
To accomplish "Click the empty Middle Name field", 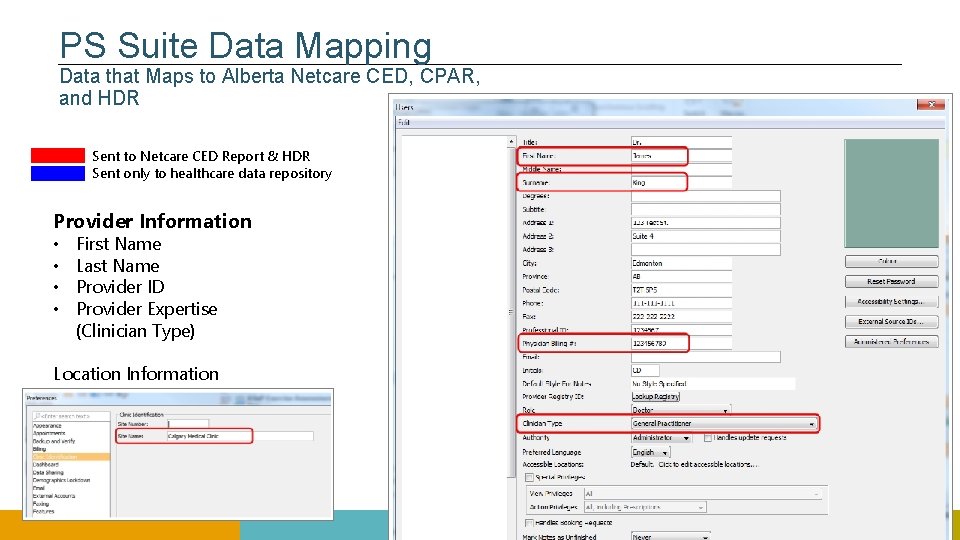I will pyautogui.click(x=681, y=169).
